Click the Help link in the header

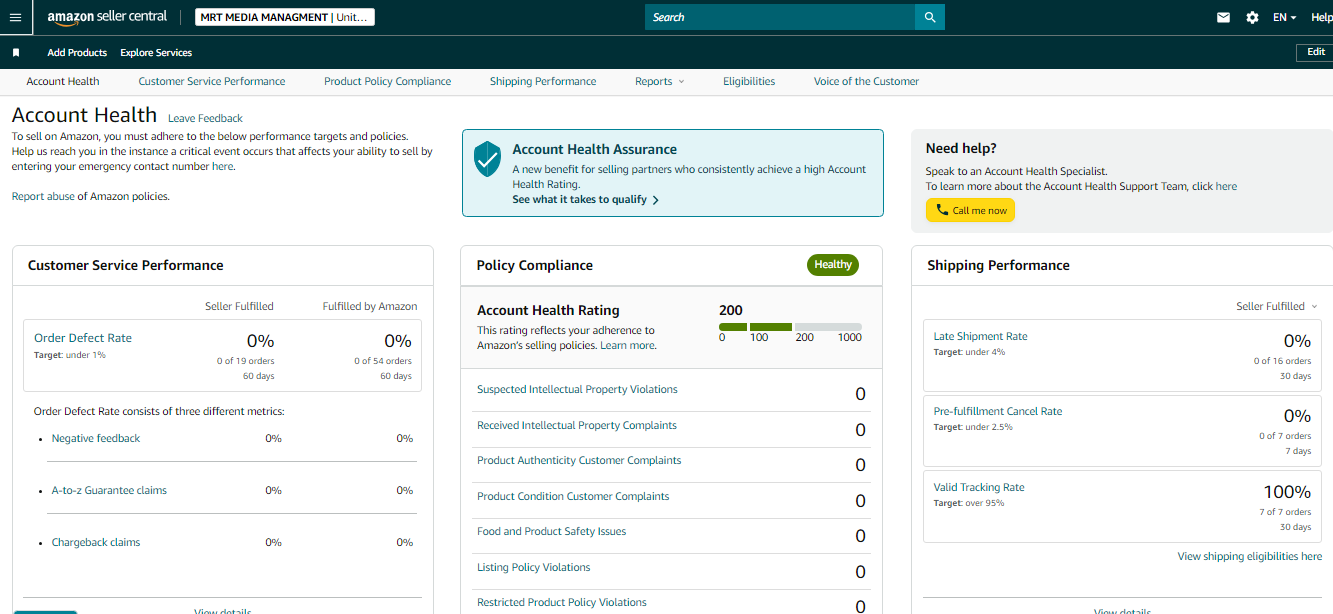(1321, 17)
